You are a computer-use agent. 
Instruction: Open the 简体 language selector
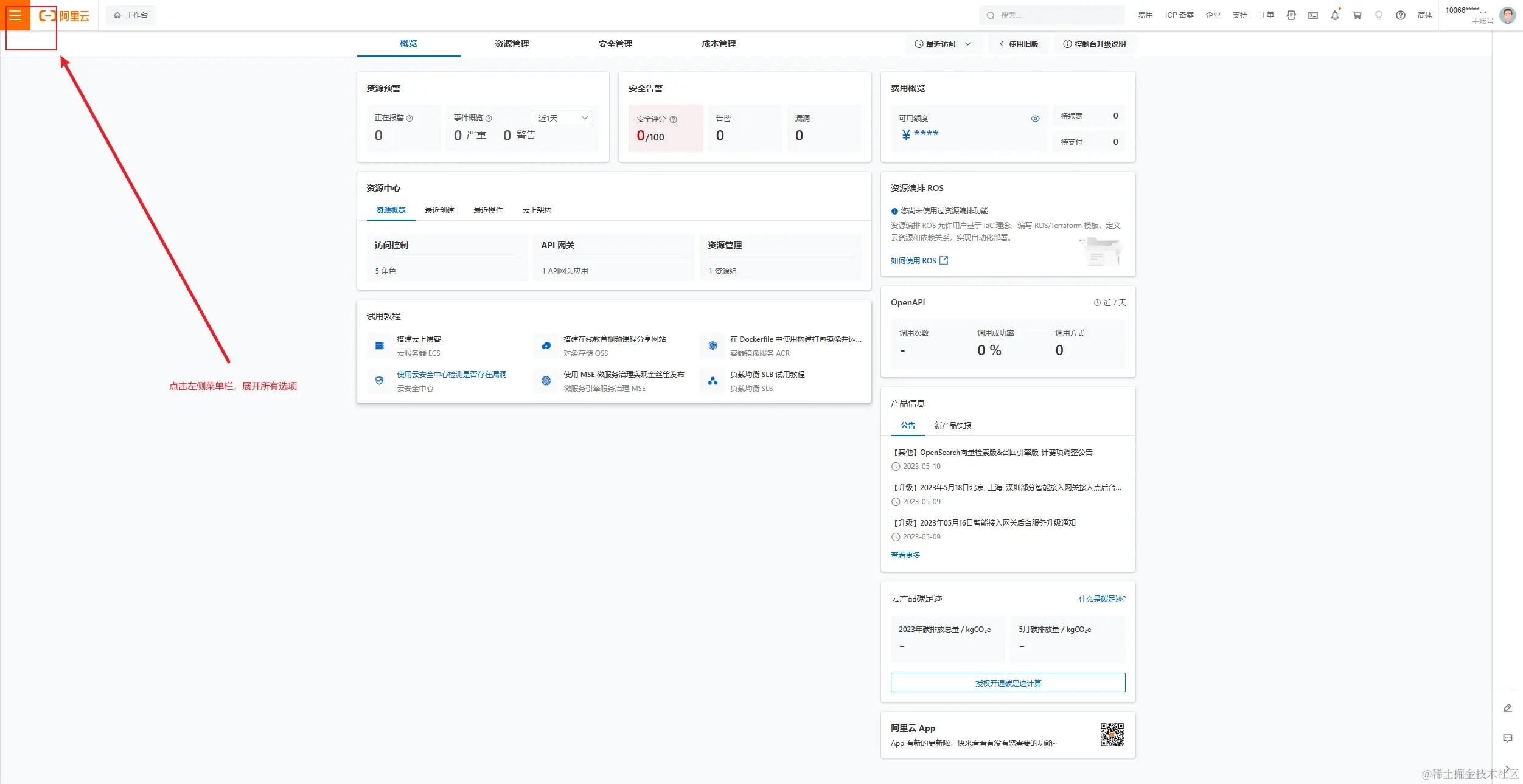1424,15
